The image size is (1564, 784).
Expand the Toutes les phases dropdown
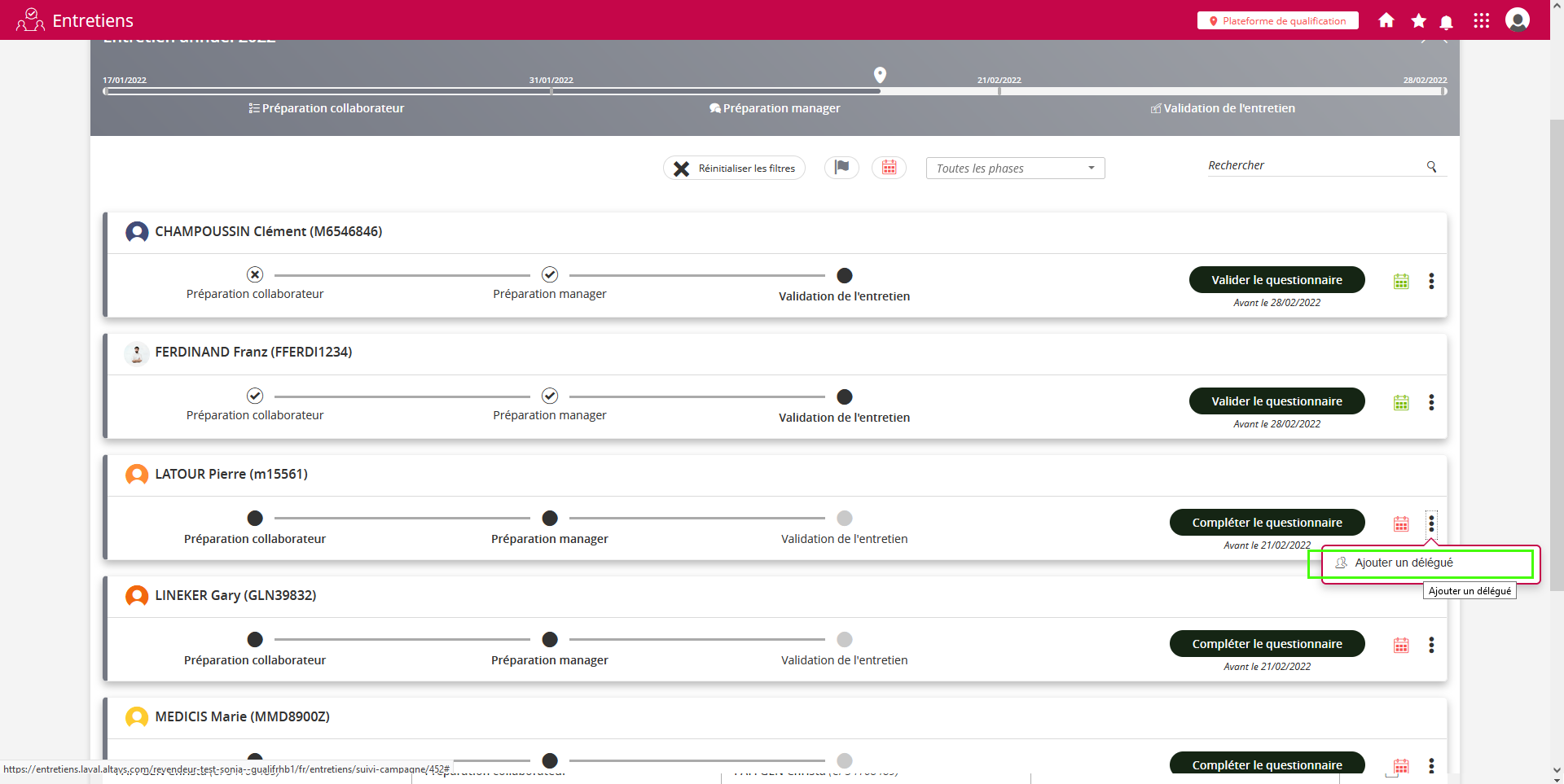click(1015, 169)
